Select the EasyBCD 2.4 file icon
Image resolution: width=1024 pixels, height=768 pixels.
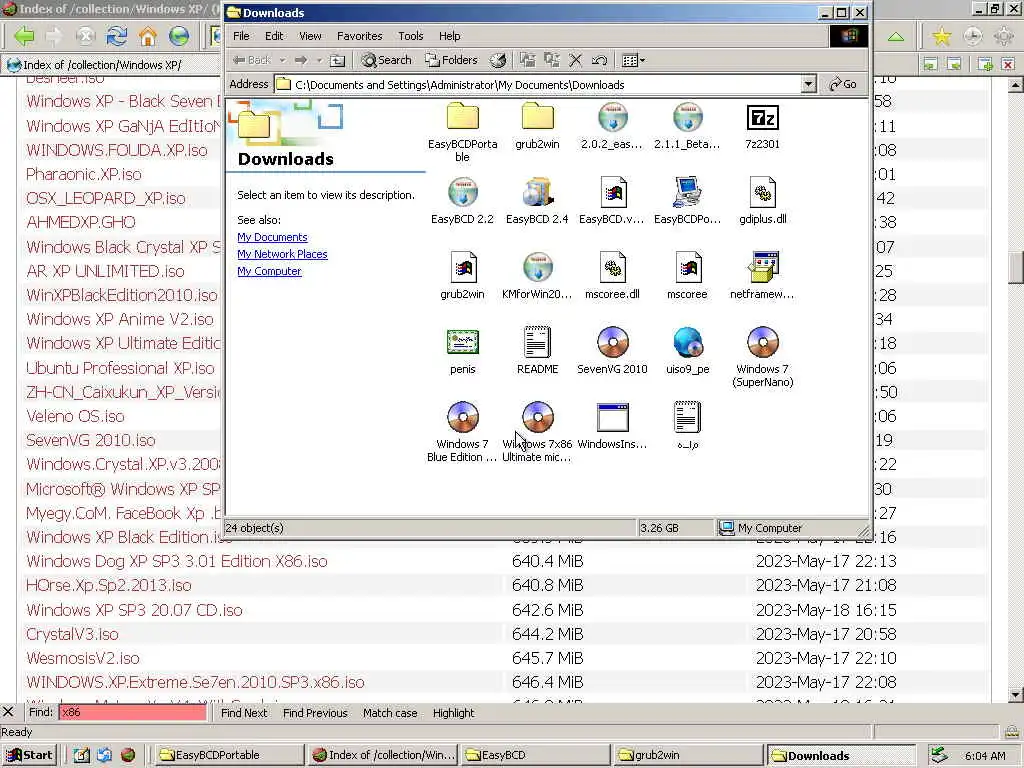(537, 193)
